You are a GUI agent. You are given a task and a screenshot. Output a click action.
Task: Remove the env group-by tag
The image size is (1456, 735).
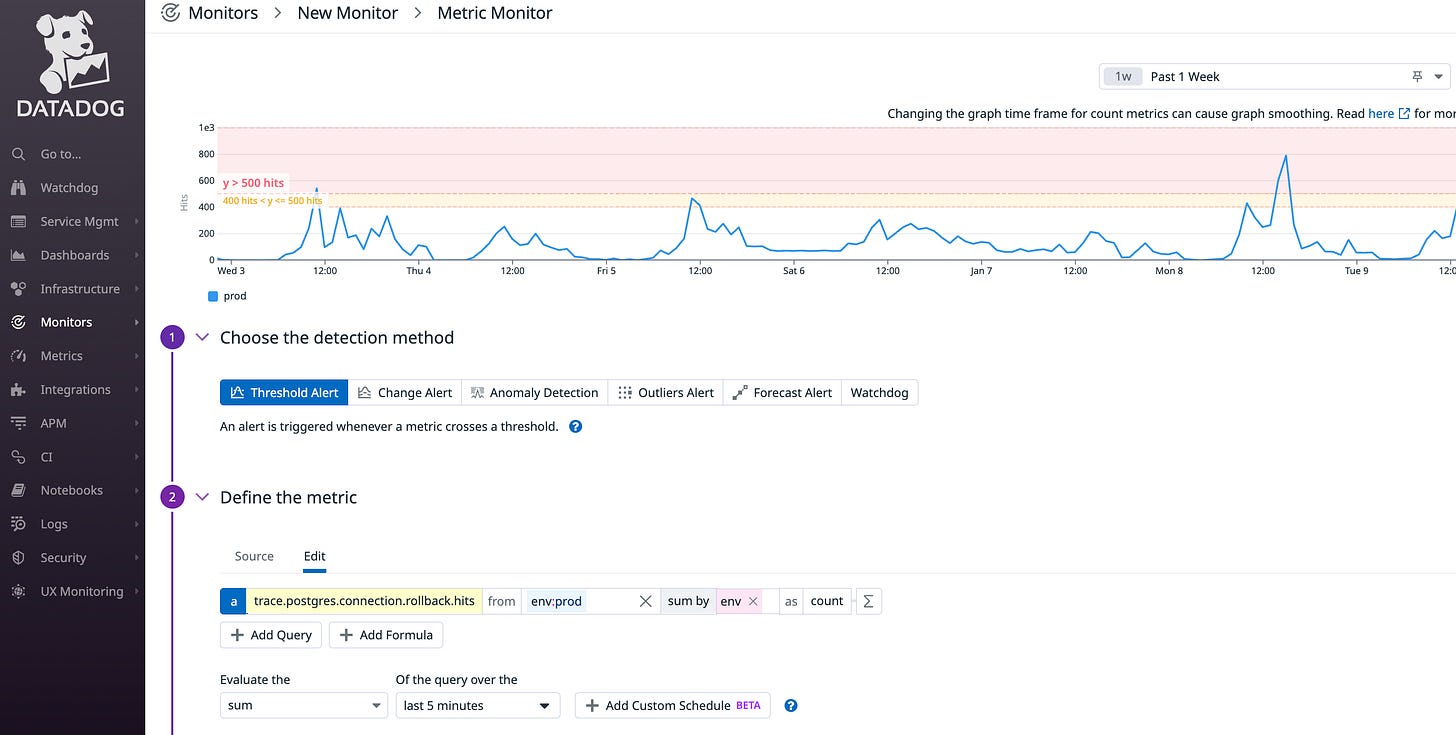pos(753,601)
